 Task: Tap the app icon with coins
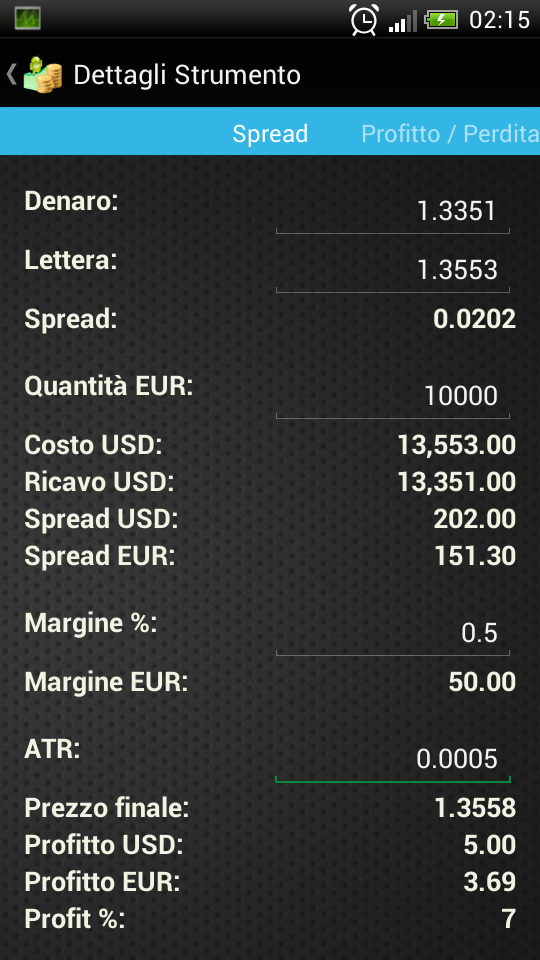(43, 75)
